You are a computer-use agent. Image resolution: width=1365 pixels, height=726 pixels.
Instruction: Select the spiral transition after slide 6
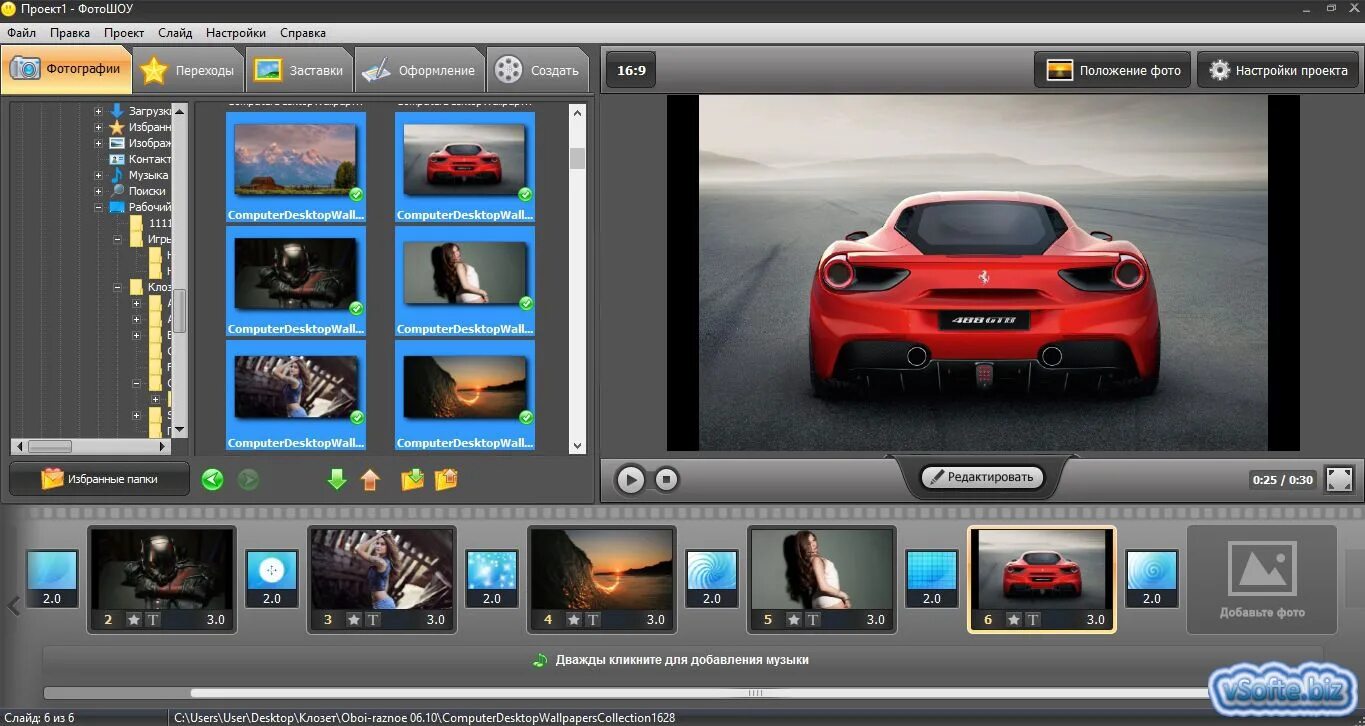point(1152,579)
